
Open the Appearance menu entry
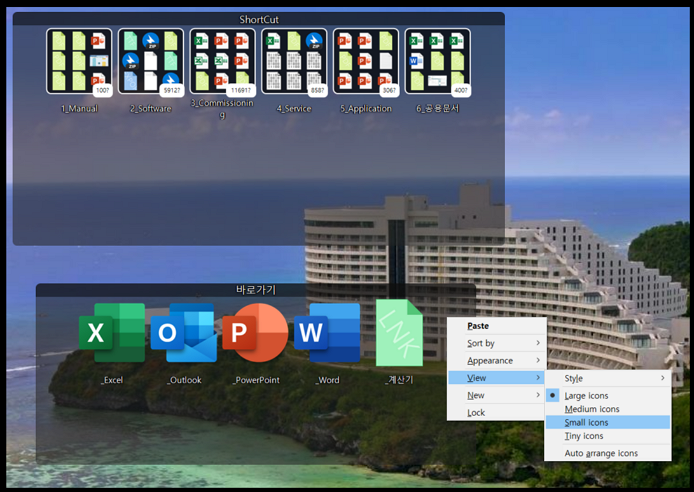click(x=497, y=361)
